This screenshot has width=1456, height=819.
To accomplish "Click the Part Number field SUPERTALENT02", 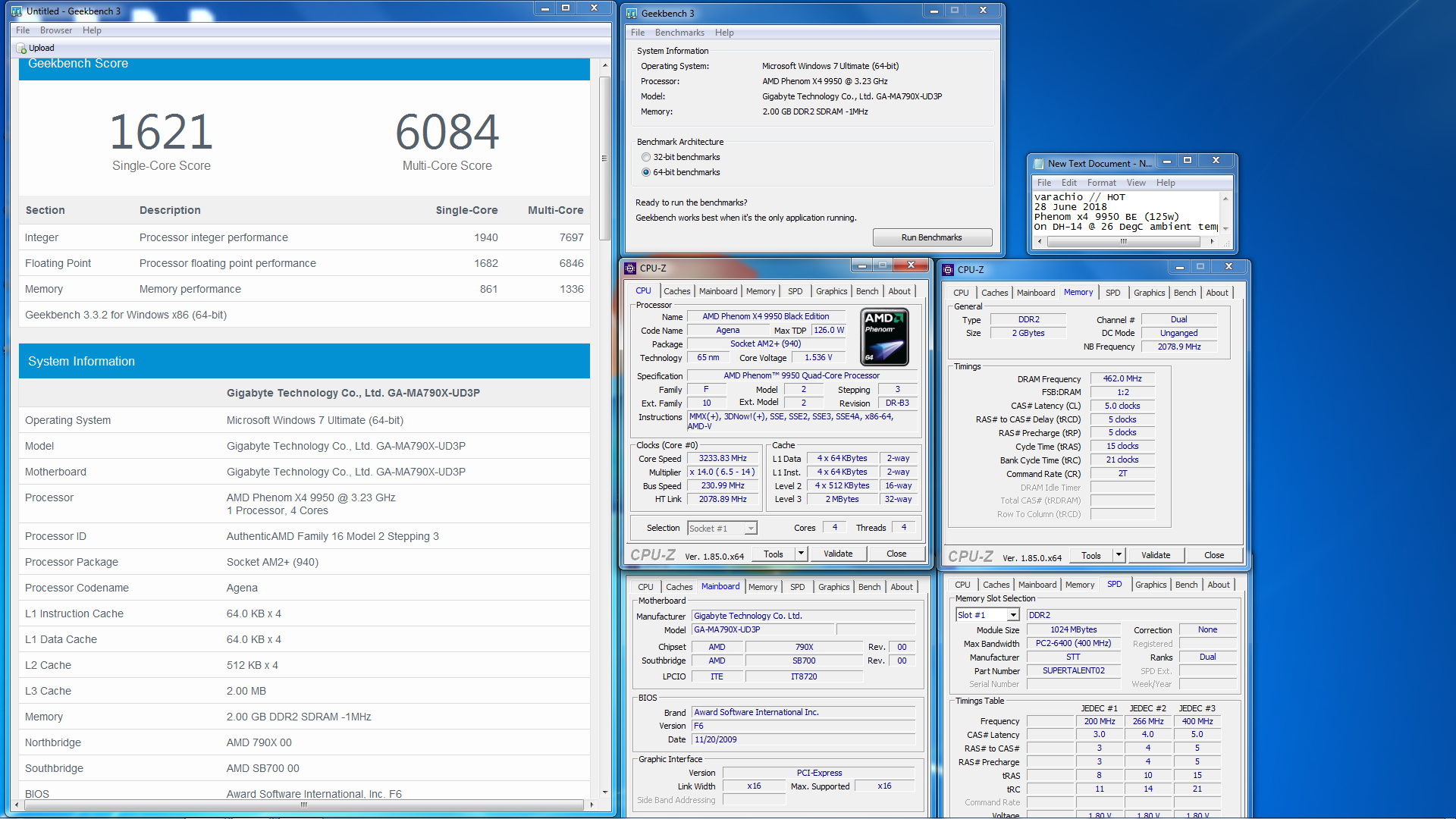I will click(x=1073, y=671).
